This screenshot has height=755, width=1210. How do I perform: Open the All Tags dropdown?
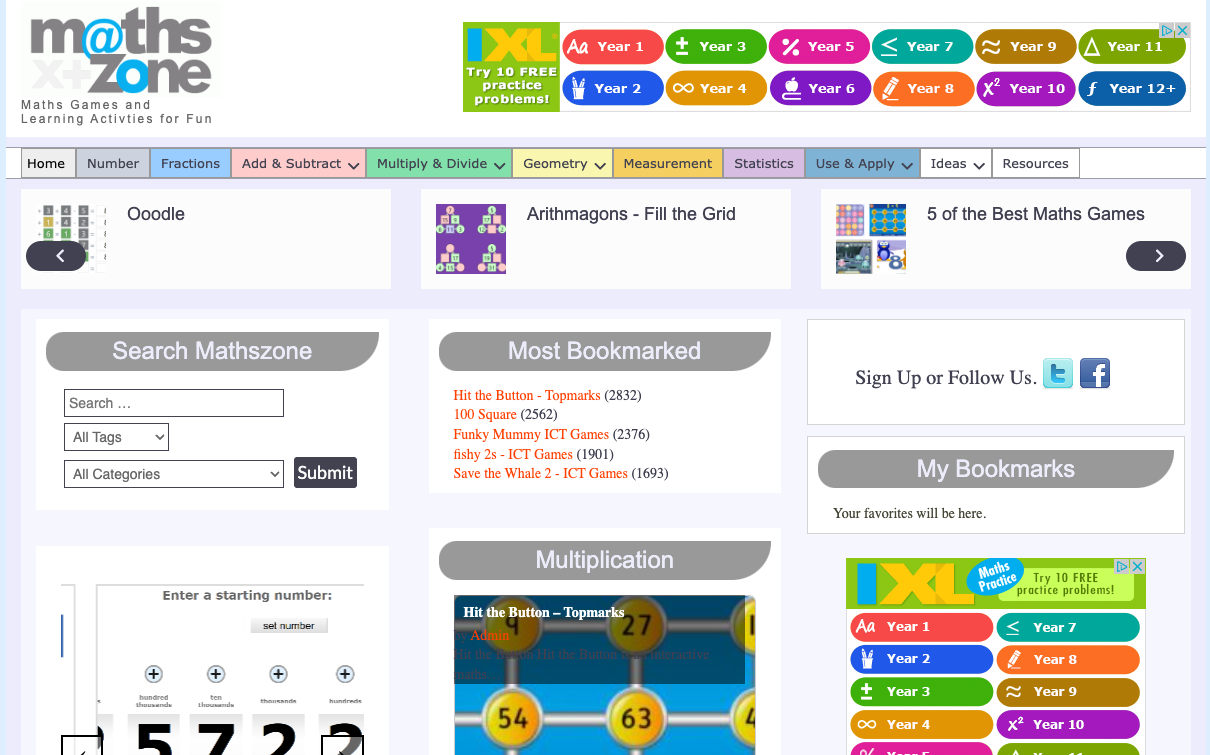[116, 437]
